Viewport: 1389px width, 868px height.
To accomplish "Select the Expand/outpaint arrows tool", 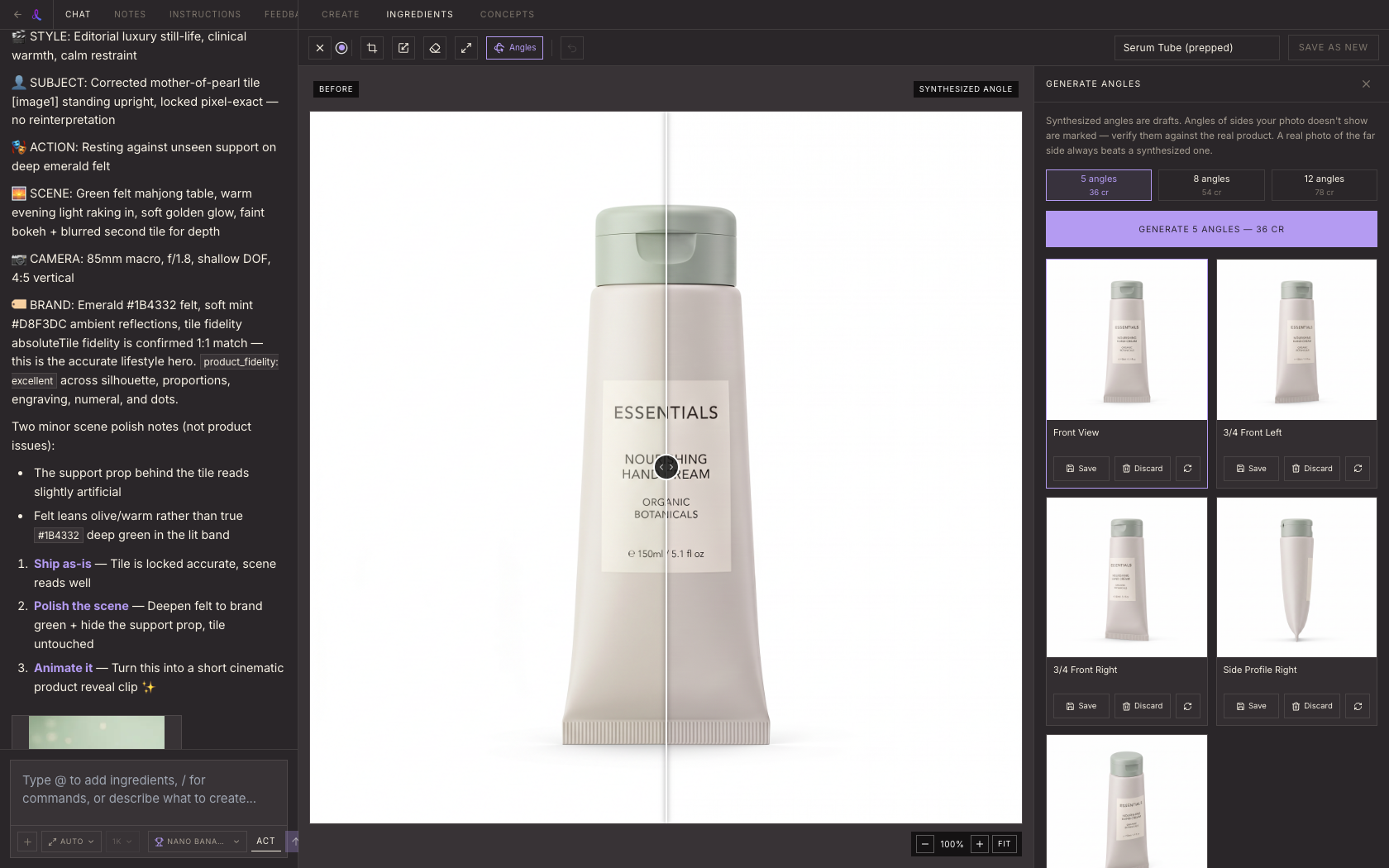I will [x=466, y=48].
